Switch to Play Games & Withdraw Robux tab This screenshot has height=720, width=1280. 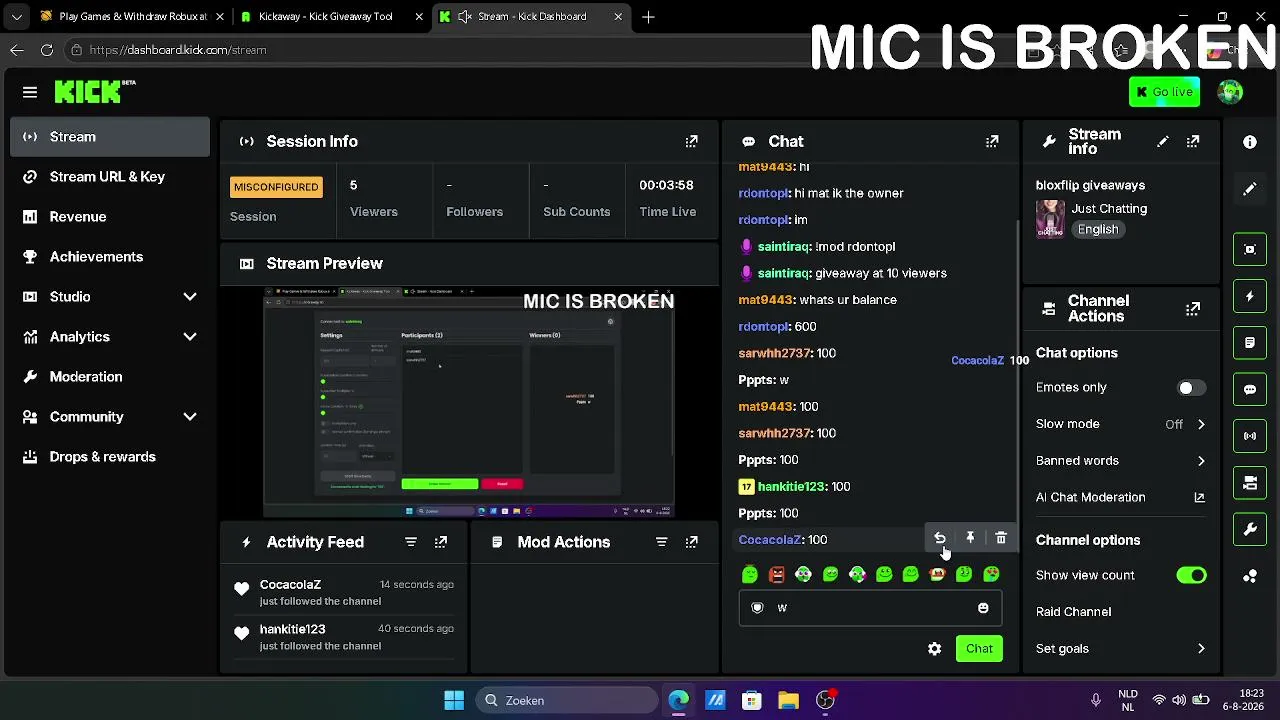point(130,17)
